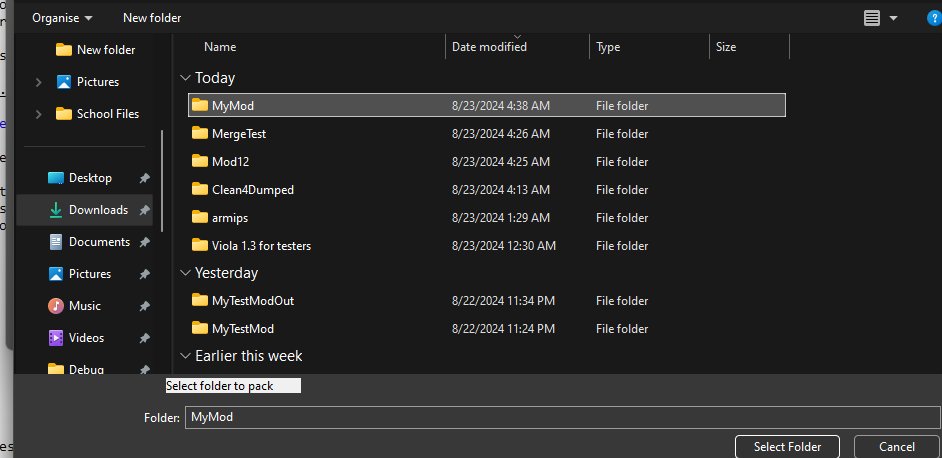Open the Organise dropdown menu

(x=62, y=18)
